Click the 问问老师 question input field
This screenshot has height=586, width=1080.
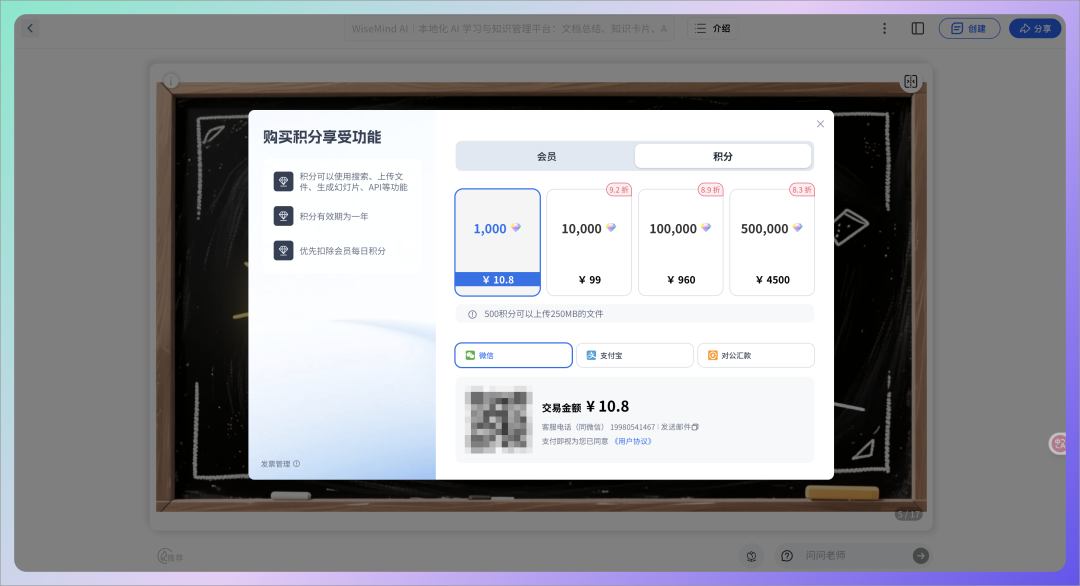tap(854, 556)
